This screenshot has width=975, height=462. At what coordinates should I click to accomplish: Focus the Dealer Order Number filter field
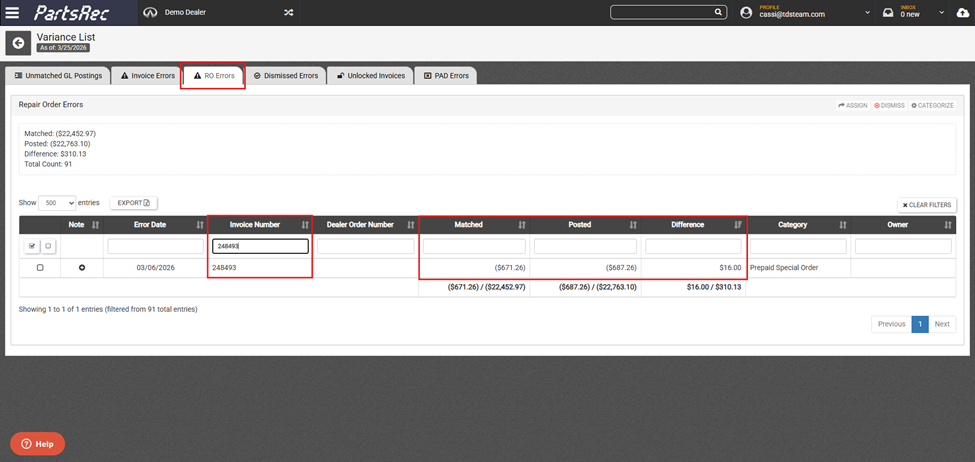[366, 247]
